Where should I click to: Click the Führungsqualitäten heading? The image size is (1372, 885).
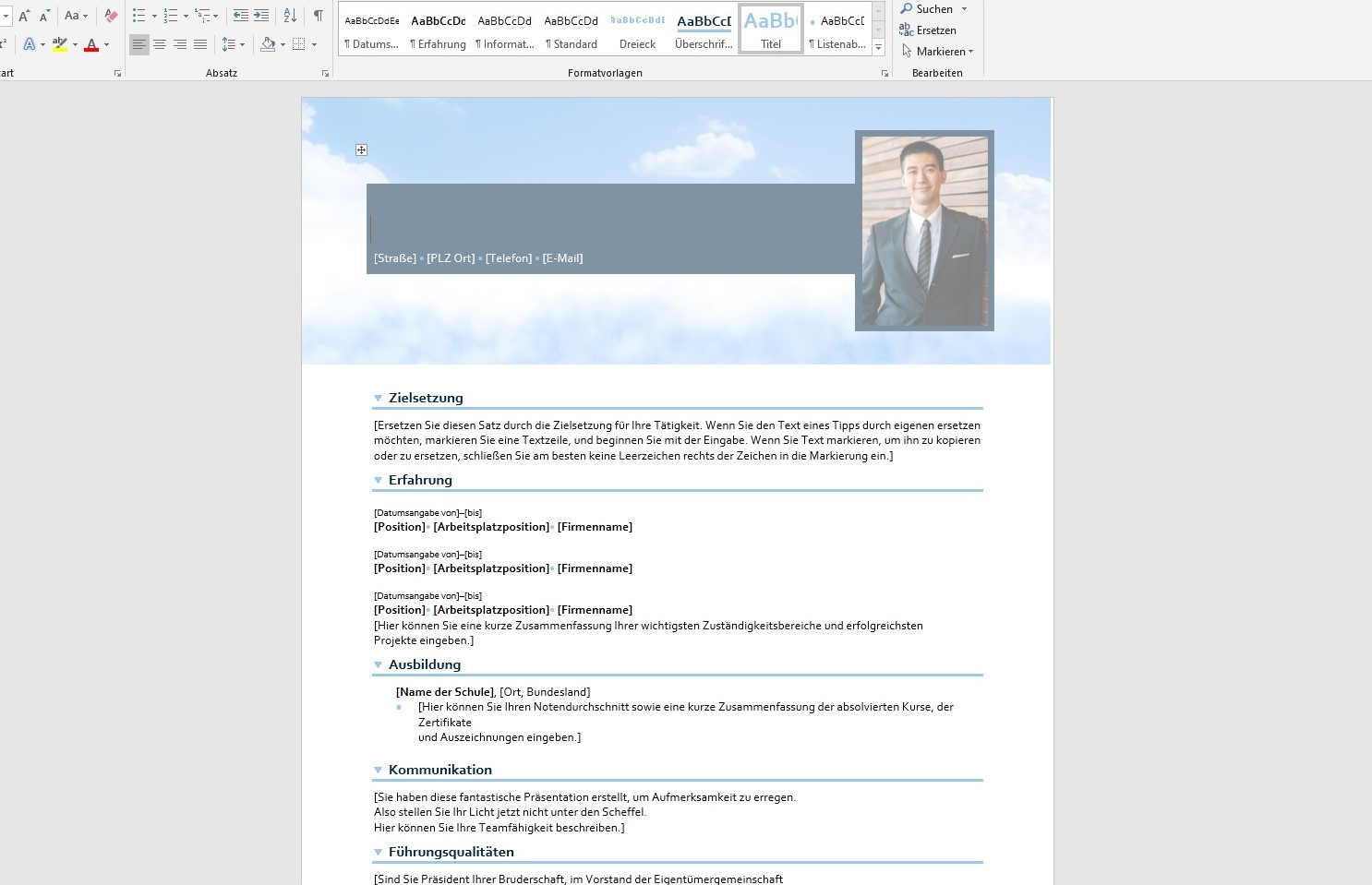pos(451,852)
